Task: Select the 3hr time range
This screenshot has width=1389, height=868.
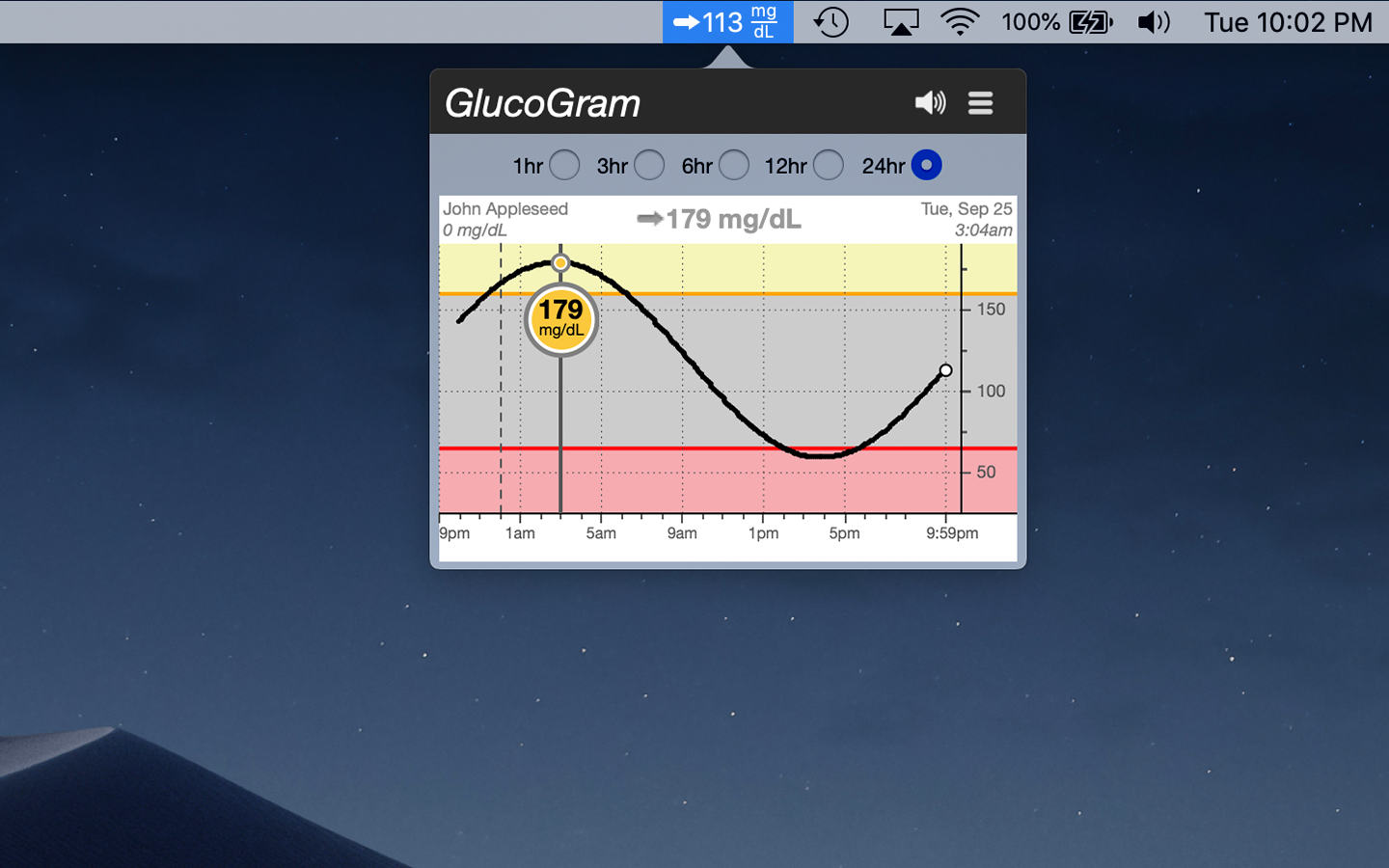Action: coord(649,166)
